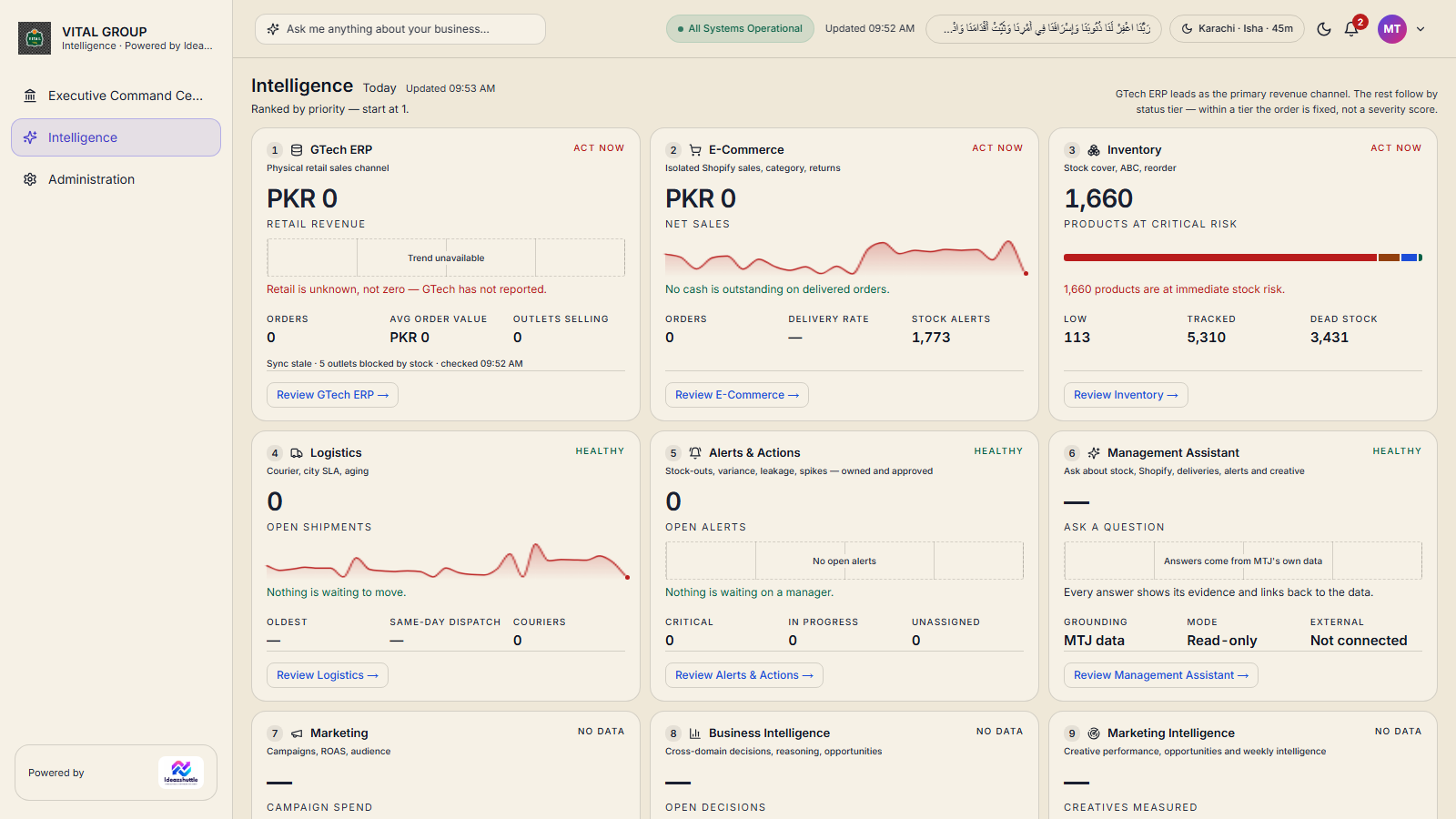
Task: Click the E-Commerce cart icon
Action: [695, 150]
